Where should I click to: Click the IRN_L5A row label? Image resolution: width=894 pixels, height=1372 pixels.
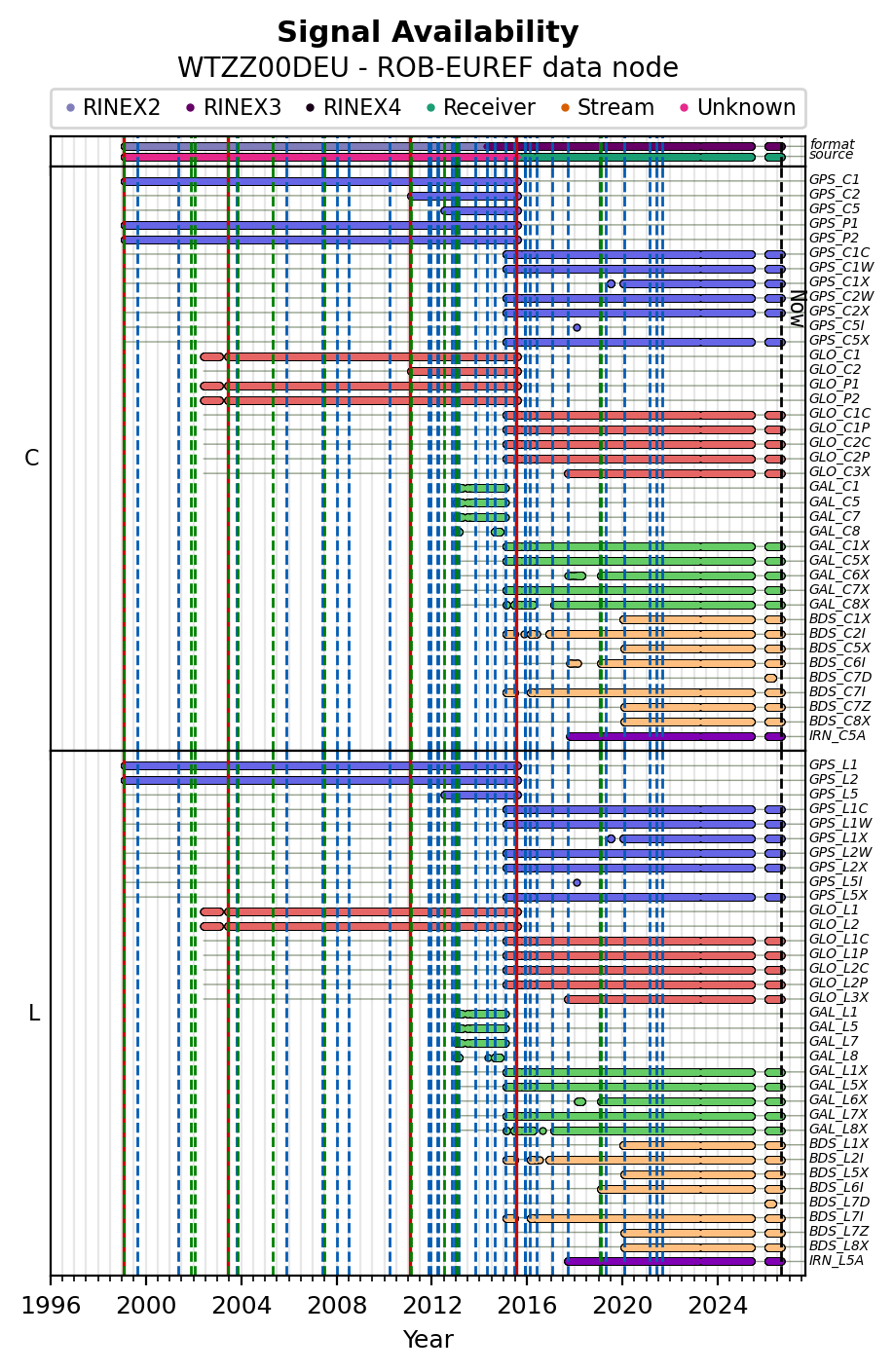tap(837, 1261)
